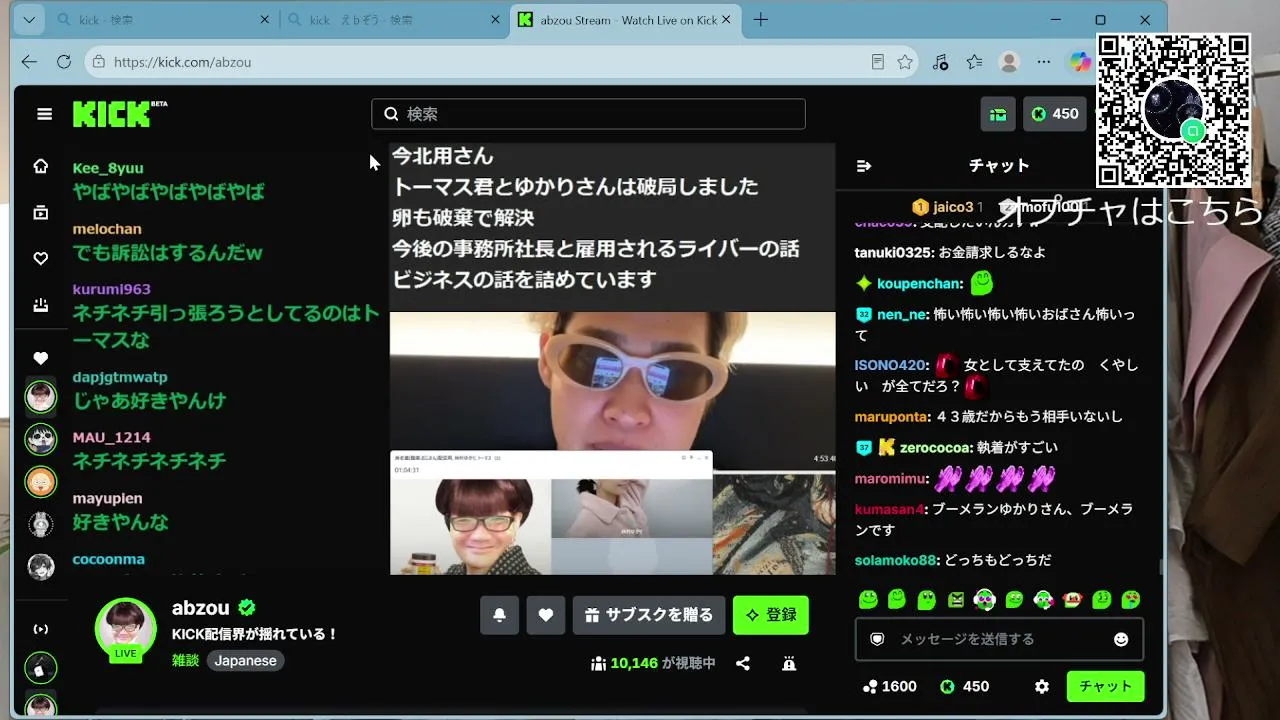Close the "kick えbぞう - 検索" tab
The width and height of the screenshot is (1280, 720).
click(x=495, y=20)
